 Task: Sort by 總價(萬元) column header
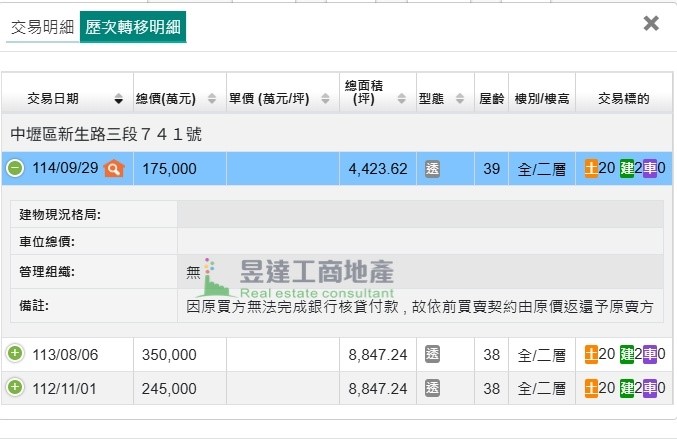(x=176, y=99)
